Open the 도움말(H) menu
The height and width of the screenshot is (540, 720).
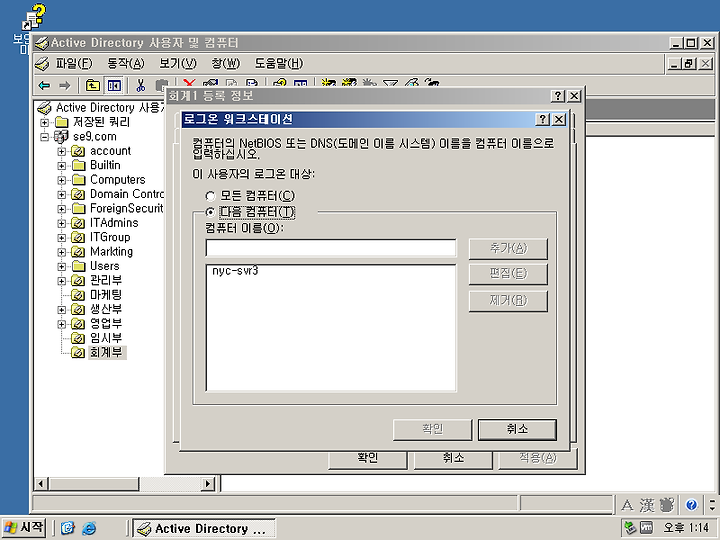[279, 63]
